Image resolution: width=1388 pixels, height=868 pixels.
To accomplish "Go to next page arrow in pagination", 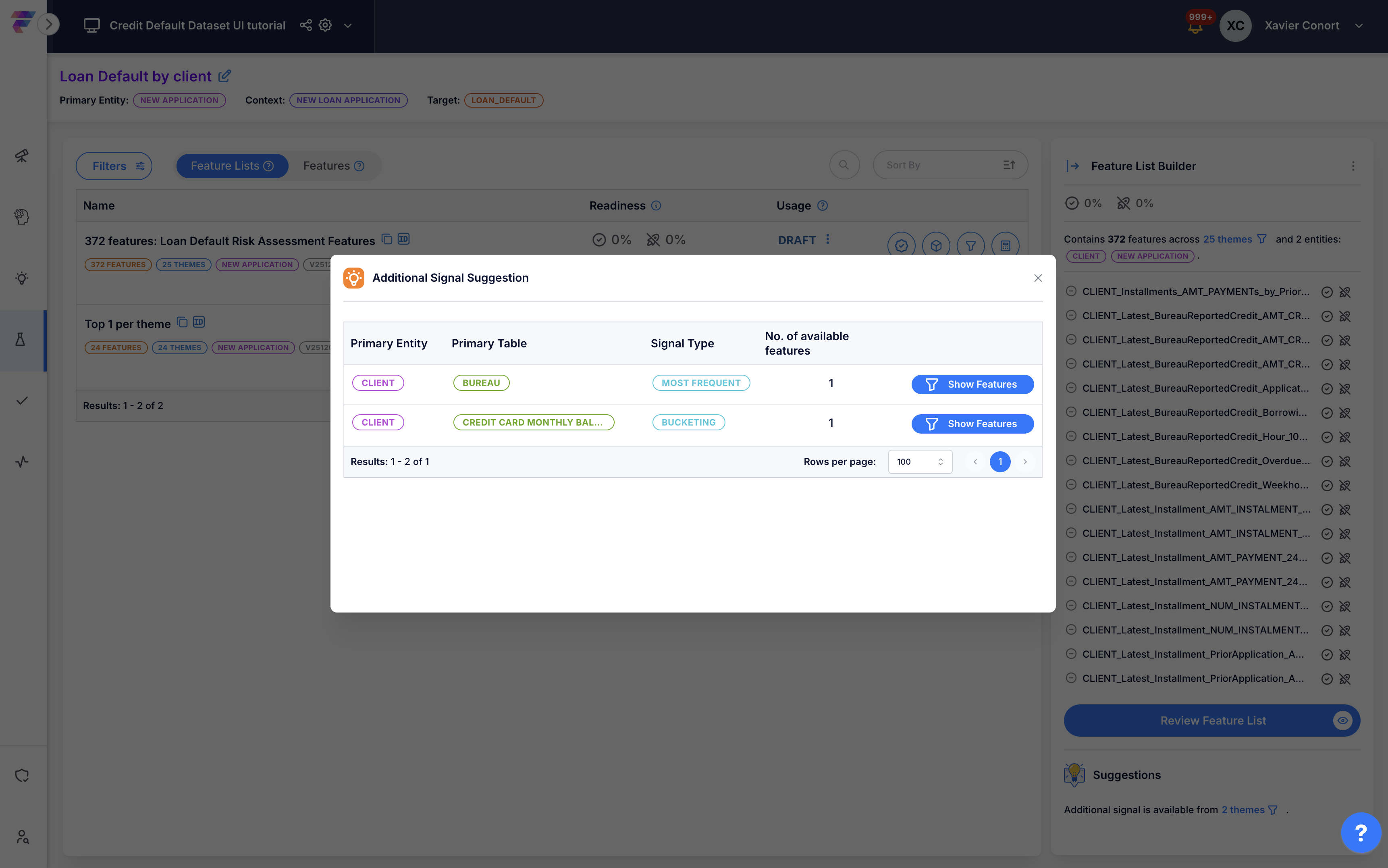I will [x=1024, y=461].
